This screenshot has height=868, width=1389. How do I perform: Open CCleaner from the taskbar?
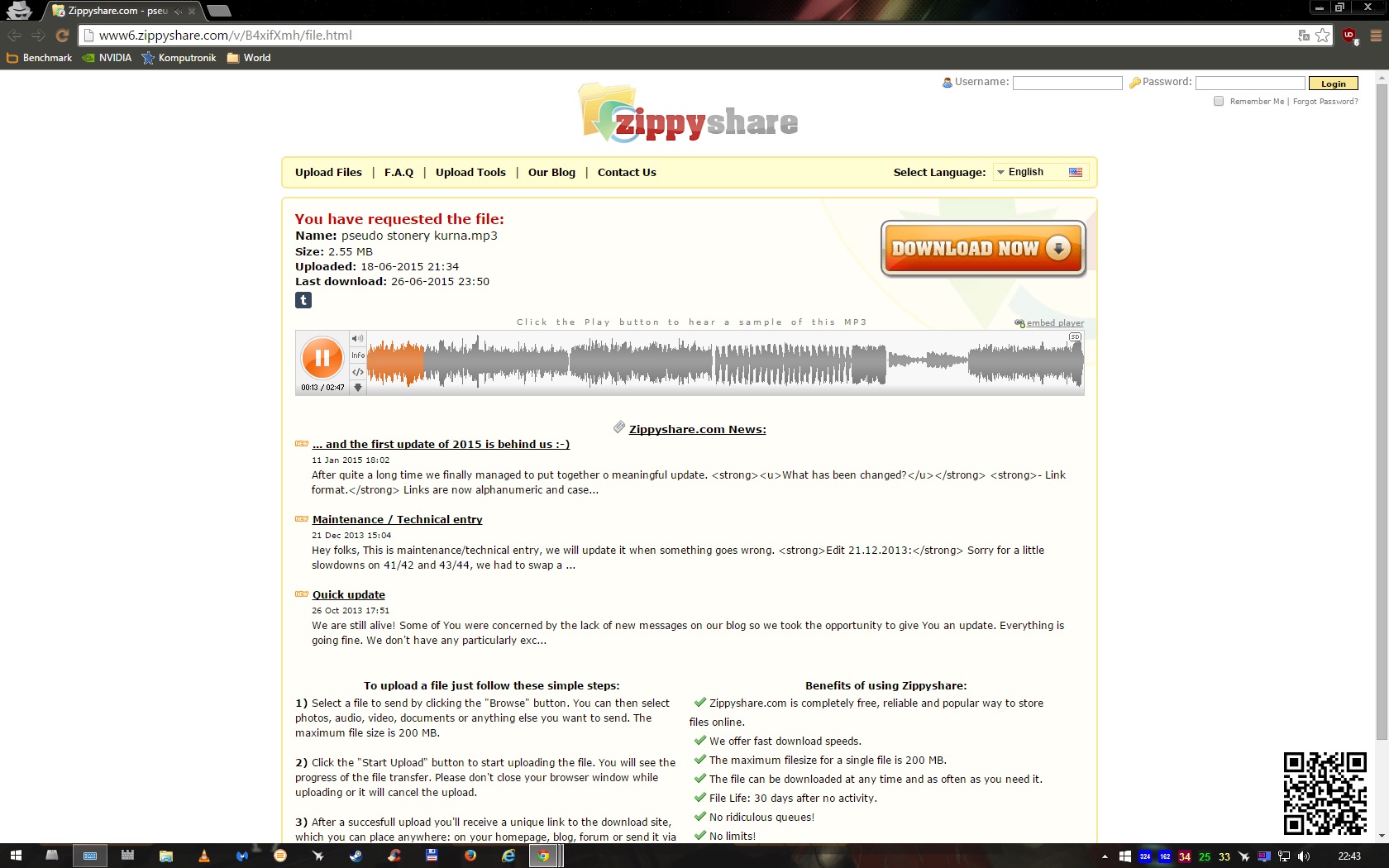tap(394, 856)
